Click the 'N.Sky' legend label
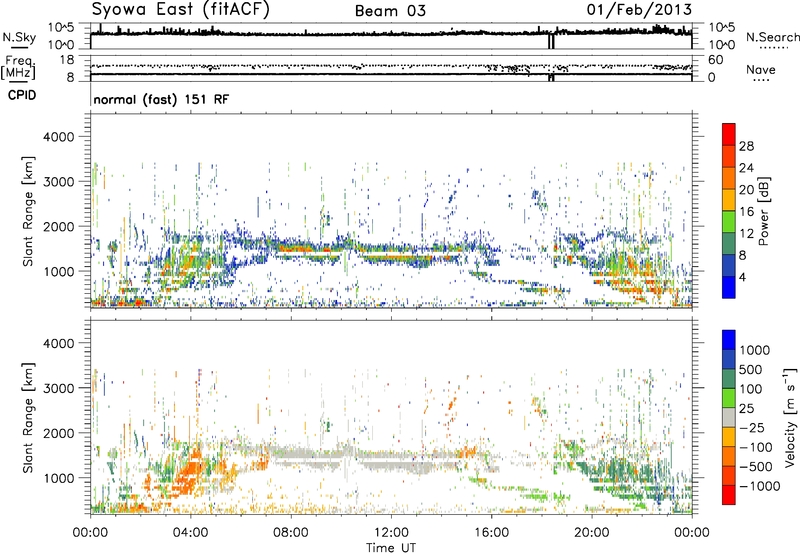 tap(19, 38)
